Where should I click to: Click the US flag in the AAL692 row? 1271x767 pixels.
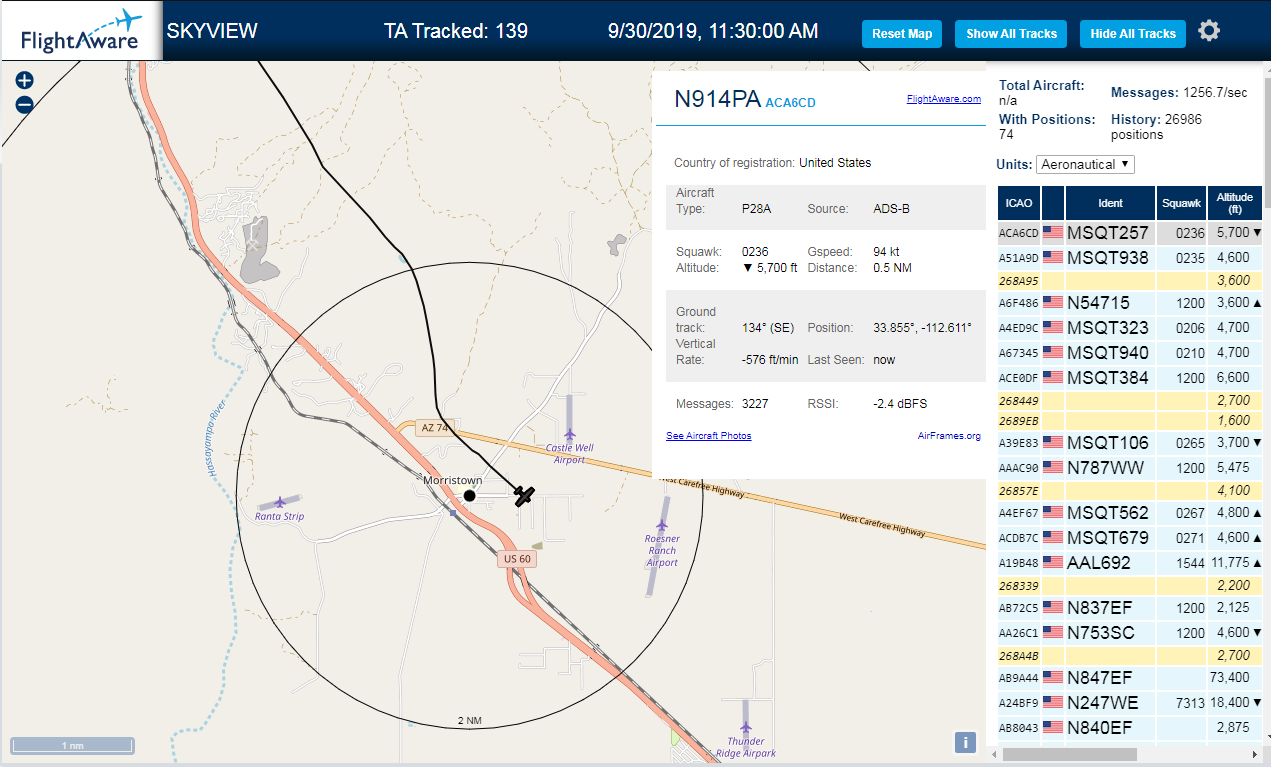coord(1053,562)
